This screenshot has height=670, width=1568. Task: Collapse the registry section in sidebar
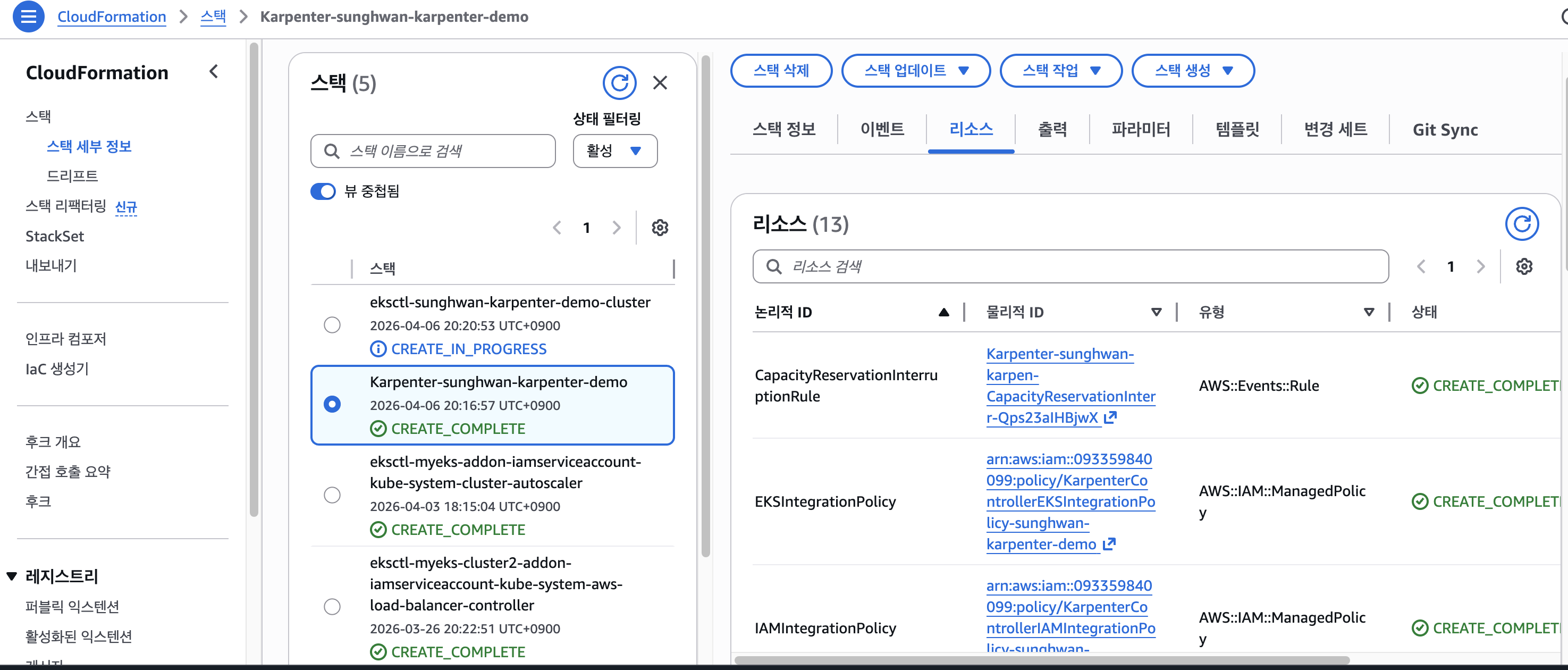tap(12, 576)
